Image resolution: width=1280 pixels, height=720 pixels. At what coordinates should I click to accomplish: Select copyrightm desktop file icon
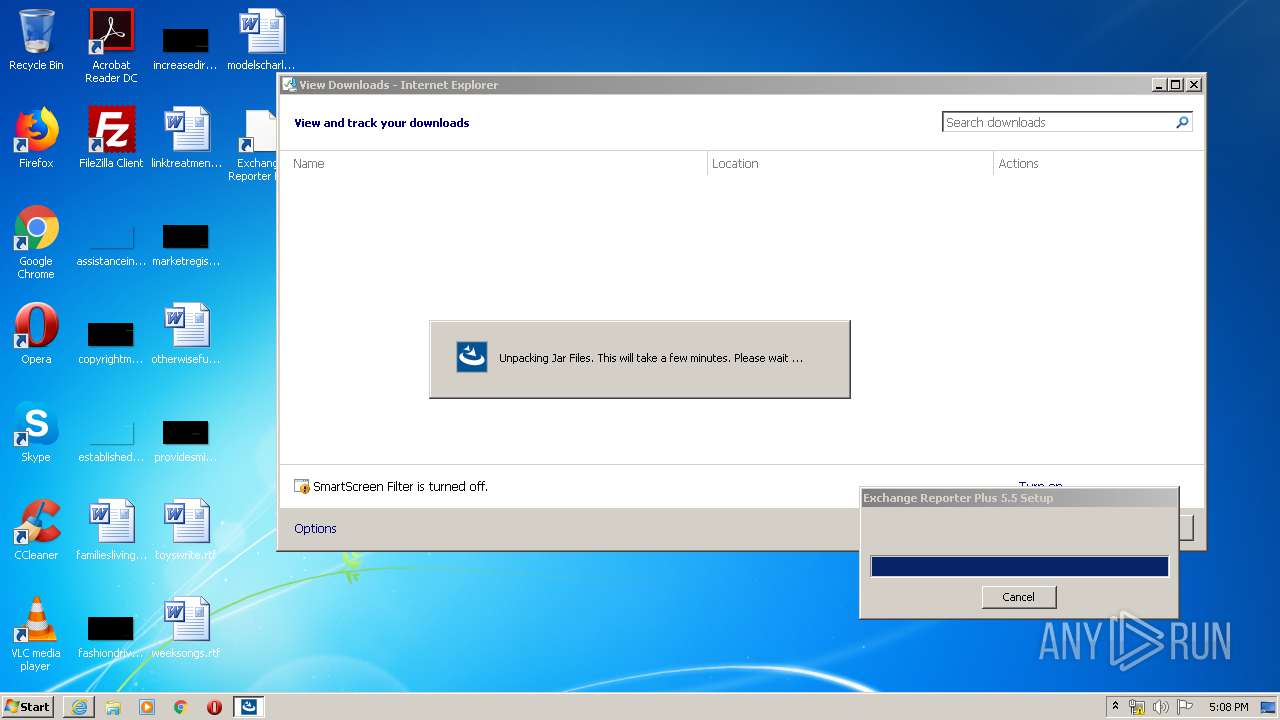[x=111, y=342]
